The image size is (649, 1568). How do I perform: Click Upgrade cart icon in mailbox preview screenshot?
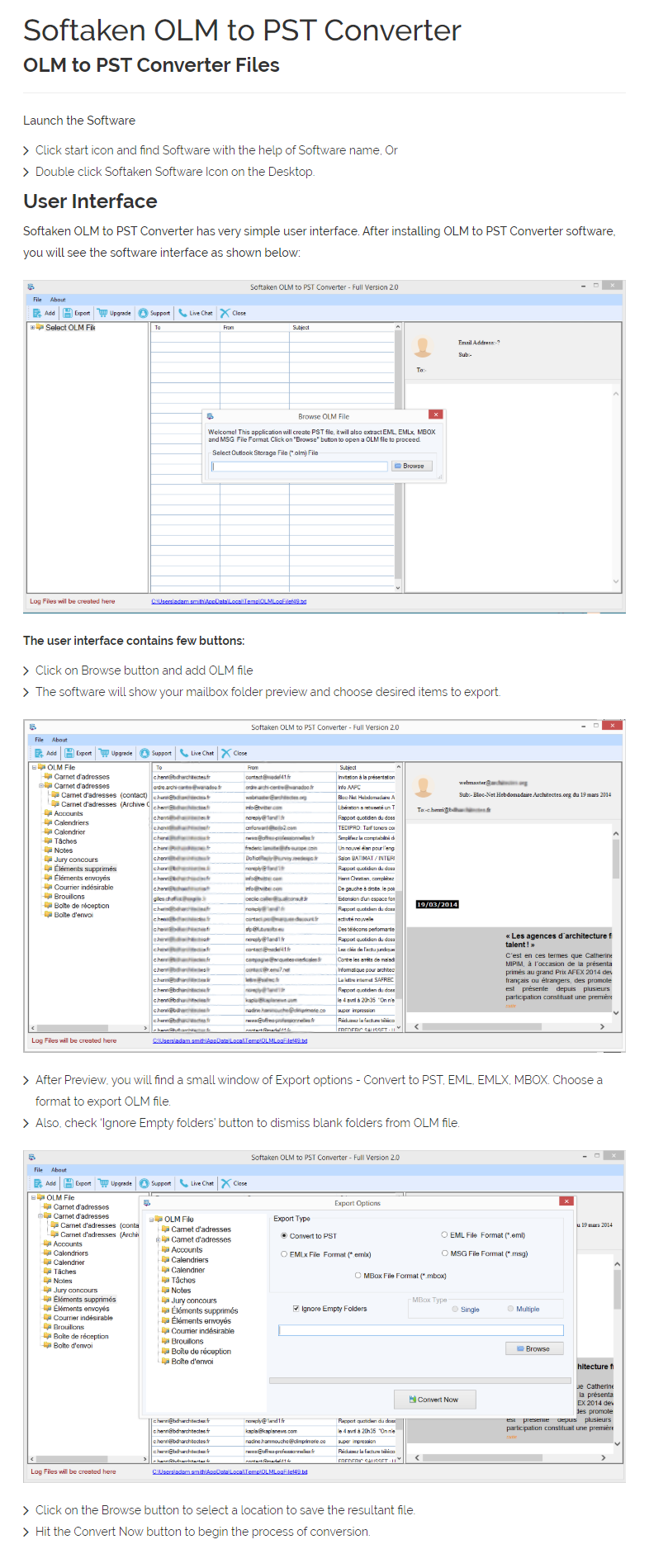104,753
